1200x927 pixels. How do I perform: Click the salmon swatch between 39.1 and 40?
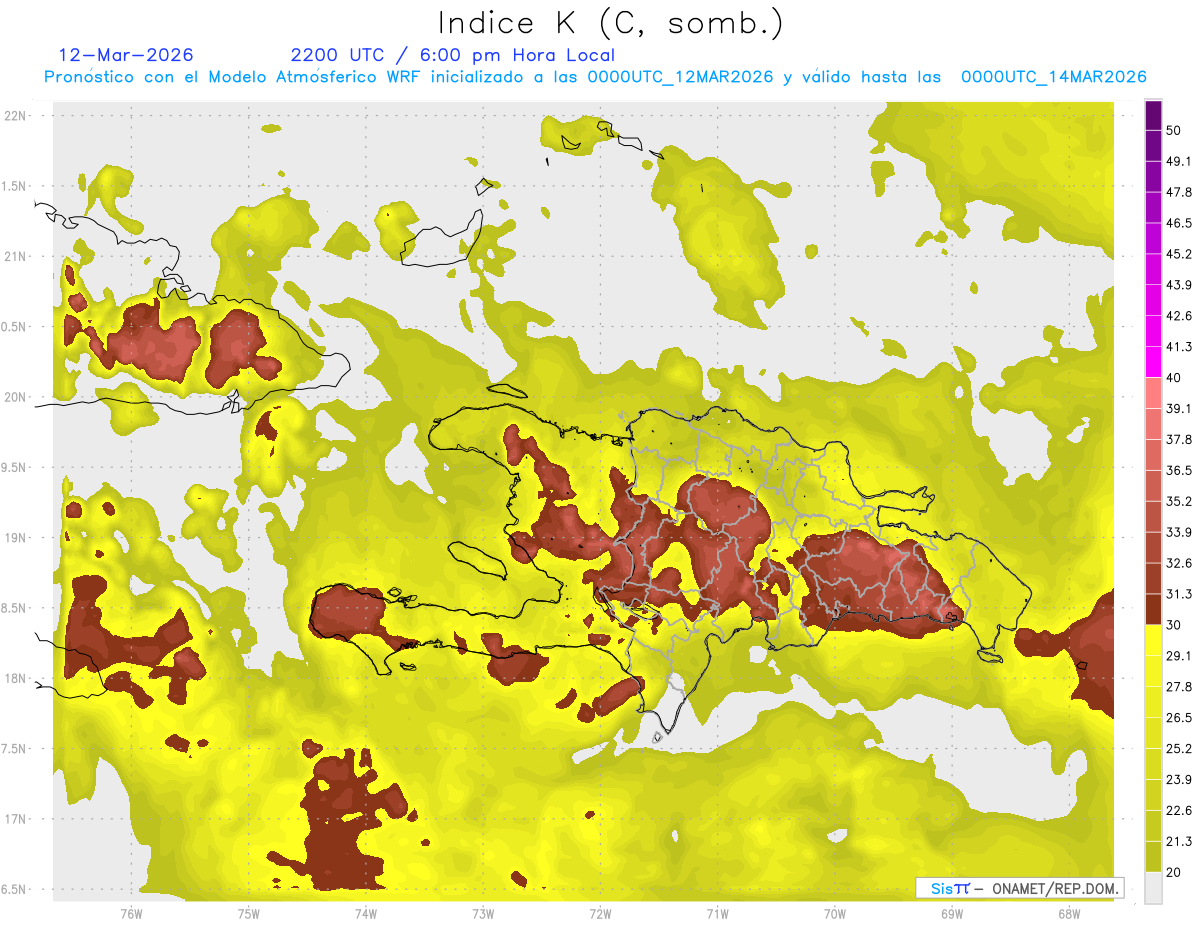pyautogui.click(x=1153, y=393)
